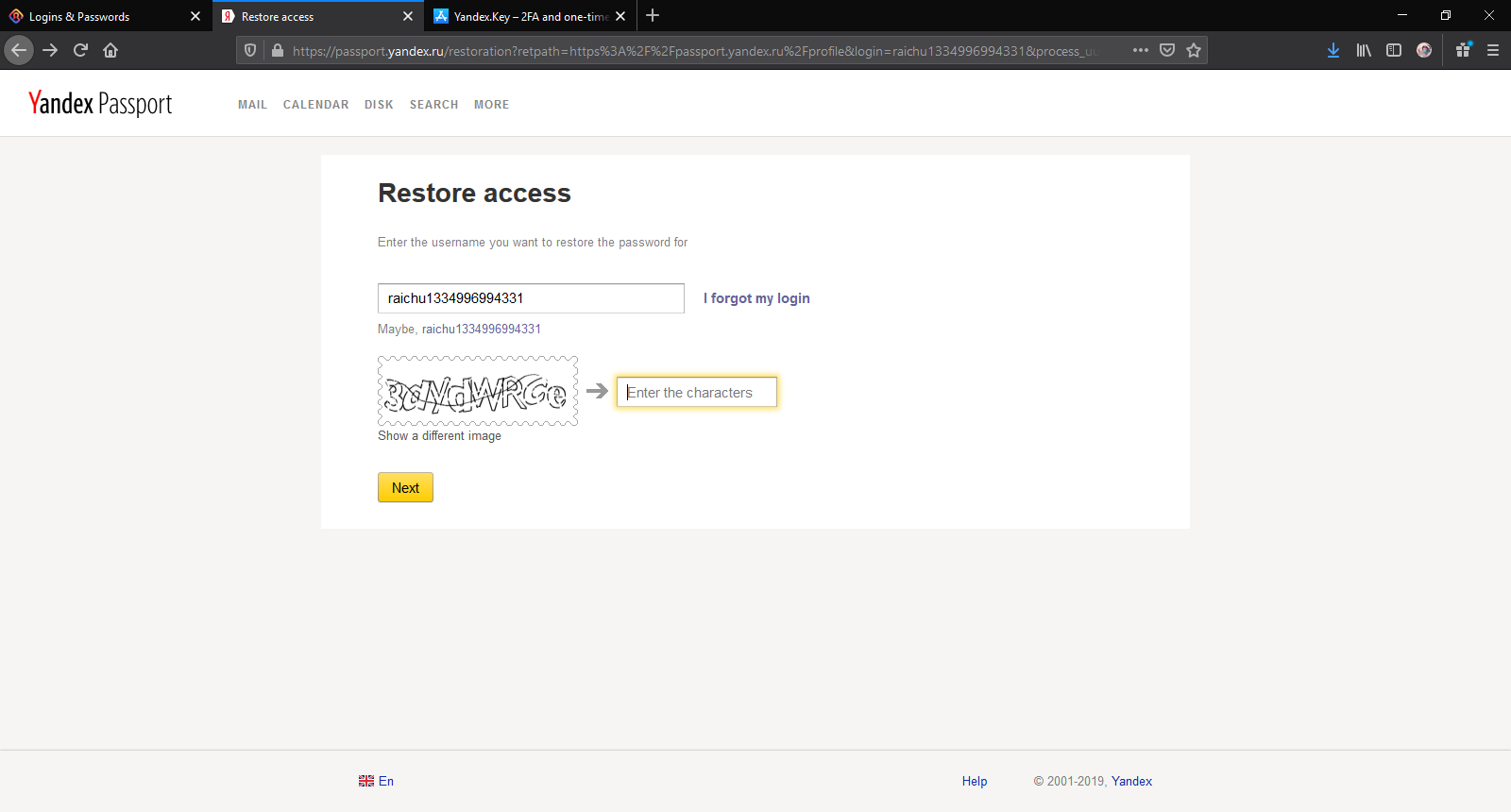This screenshot has width=1511, height=812.
Task: Click the I forgot my login link
Action: 756,298
